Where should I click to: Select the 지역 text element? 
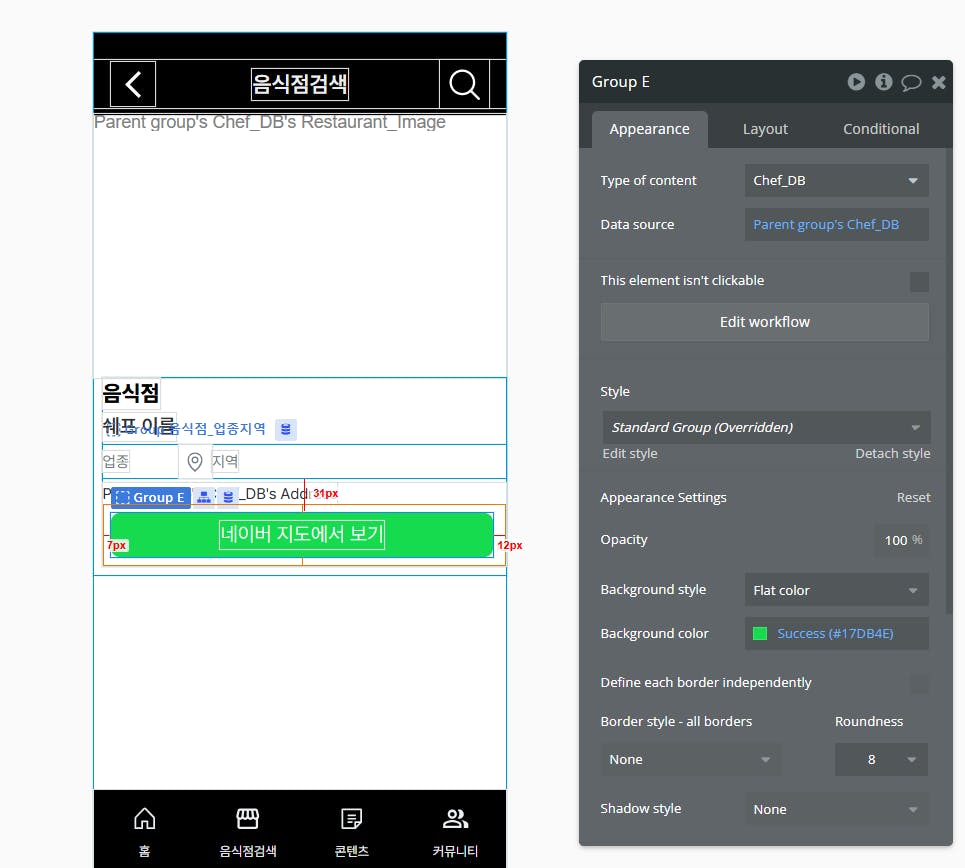225,461
